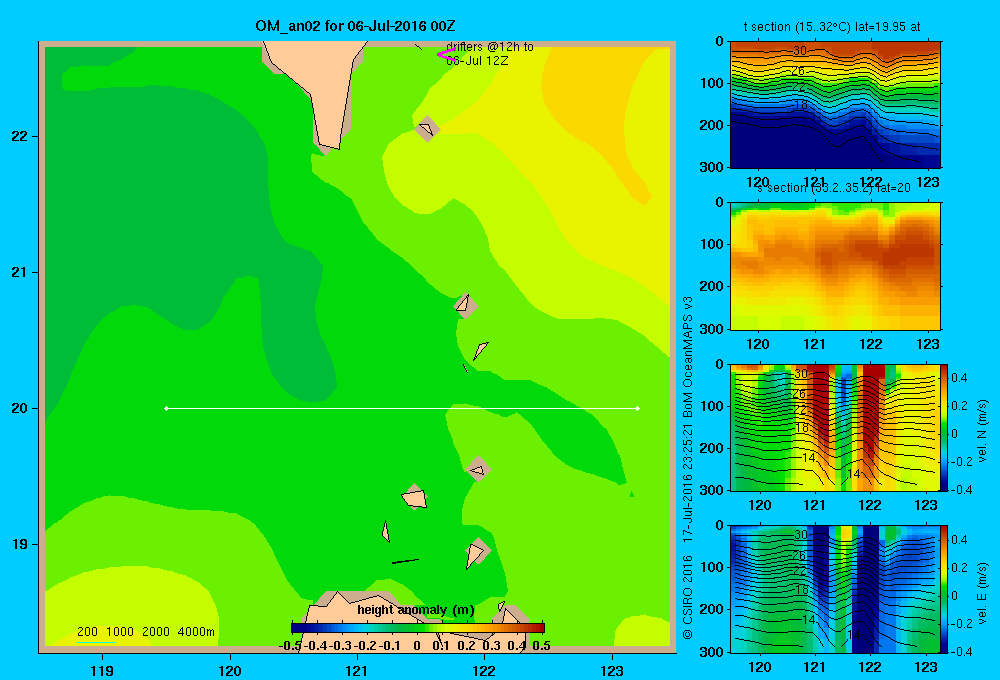Viewport: 1000px width, 680px height.
Task: Select the left endpoint of the white section line
Action: pos(166,408)
